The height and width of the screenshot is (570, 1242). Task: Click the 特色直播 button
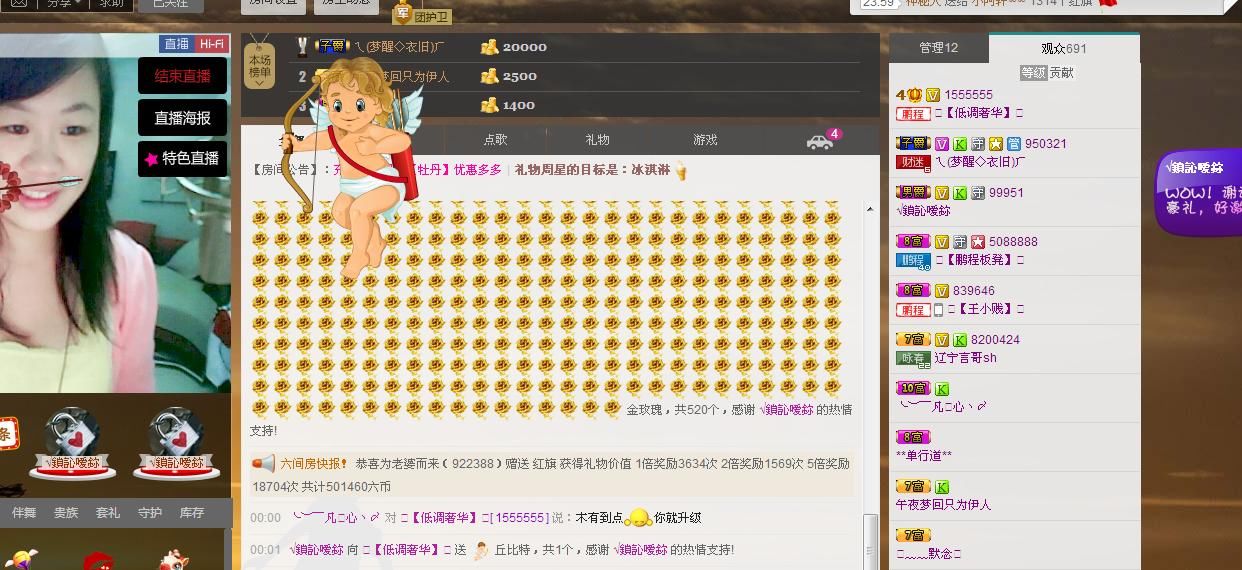(182, 159)
